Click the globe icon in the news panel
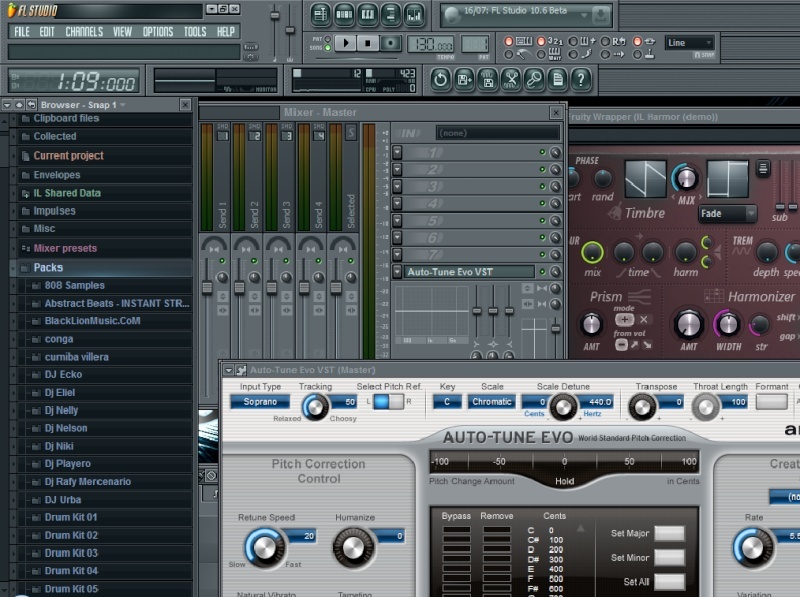 click(x=452, y=15)
